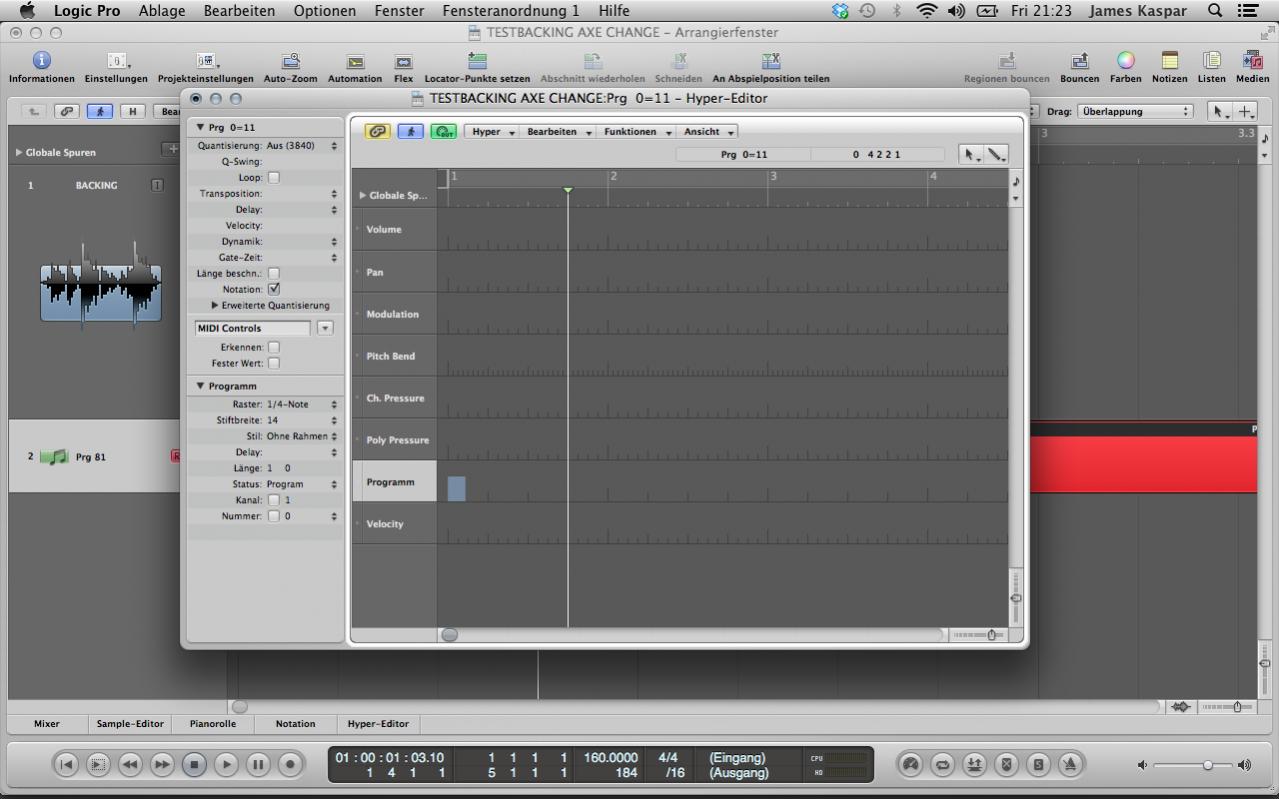Click the Arrange window link button
The height and width of the screenshot is (799, 1279).
click(67, 112)
